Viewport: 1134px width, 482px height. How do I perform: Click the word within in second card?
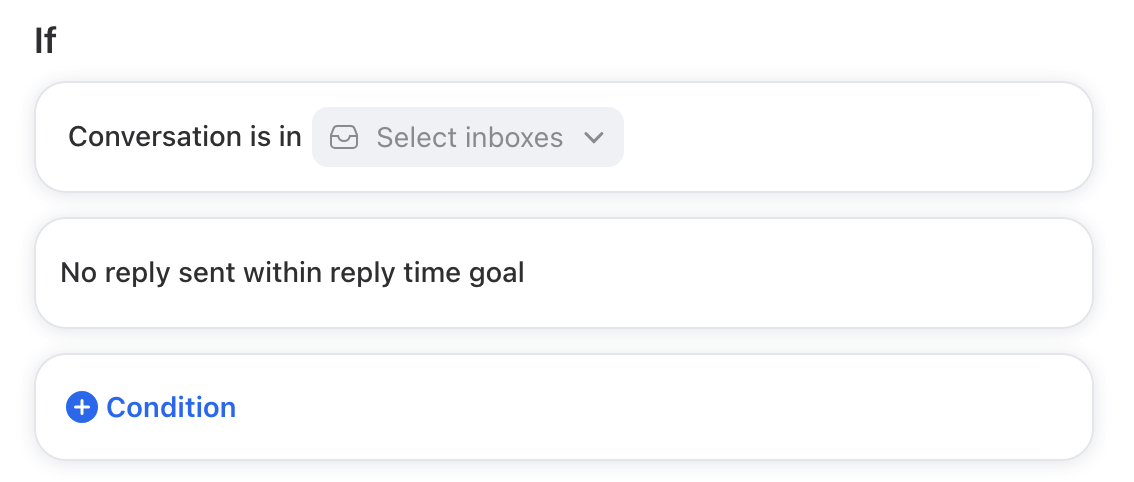tap(283, 273)
